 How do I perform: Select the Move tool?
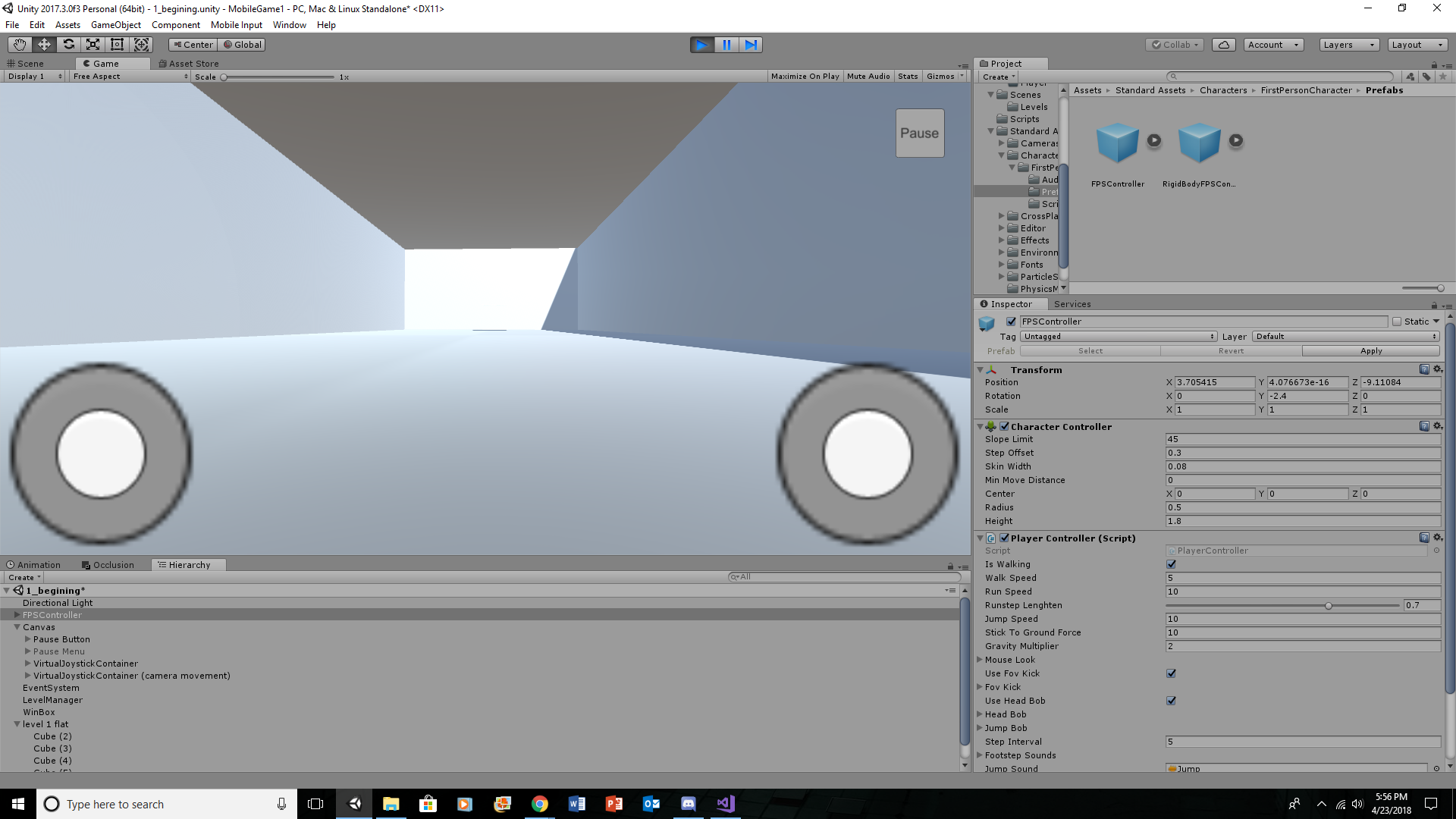(44, 45)
